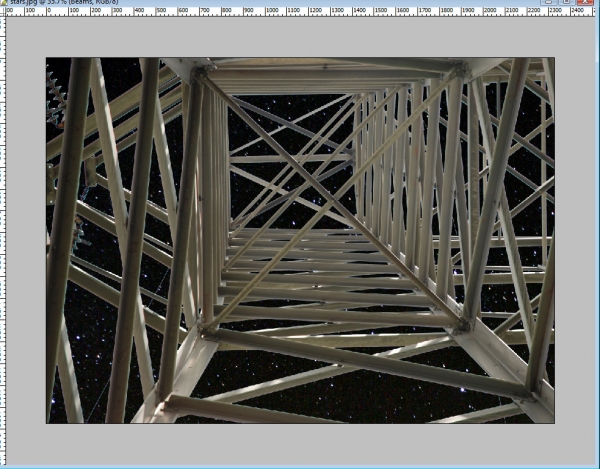Click the tower beams image on canvas
Screen dimensions: 600x469
(300, 240)
